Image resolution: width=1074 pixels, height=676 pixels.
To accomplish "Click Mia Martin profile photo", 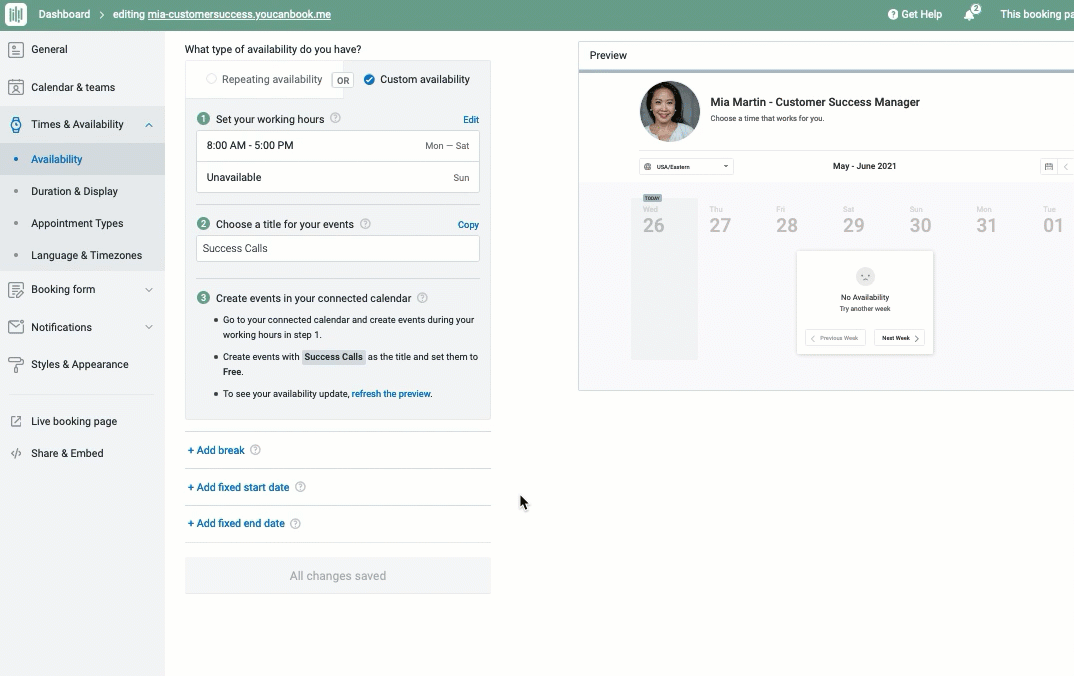I will click(x=669, y=111).
